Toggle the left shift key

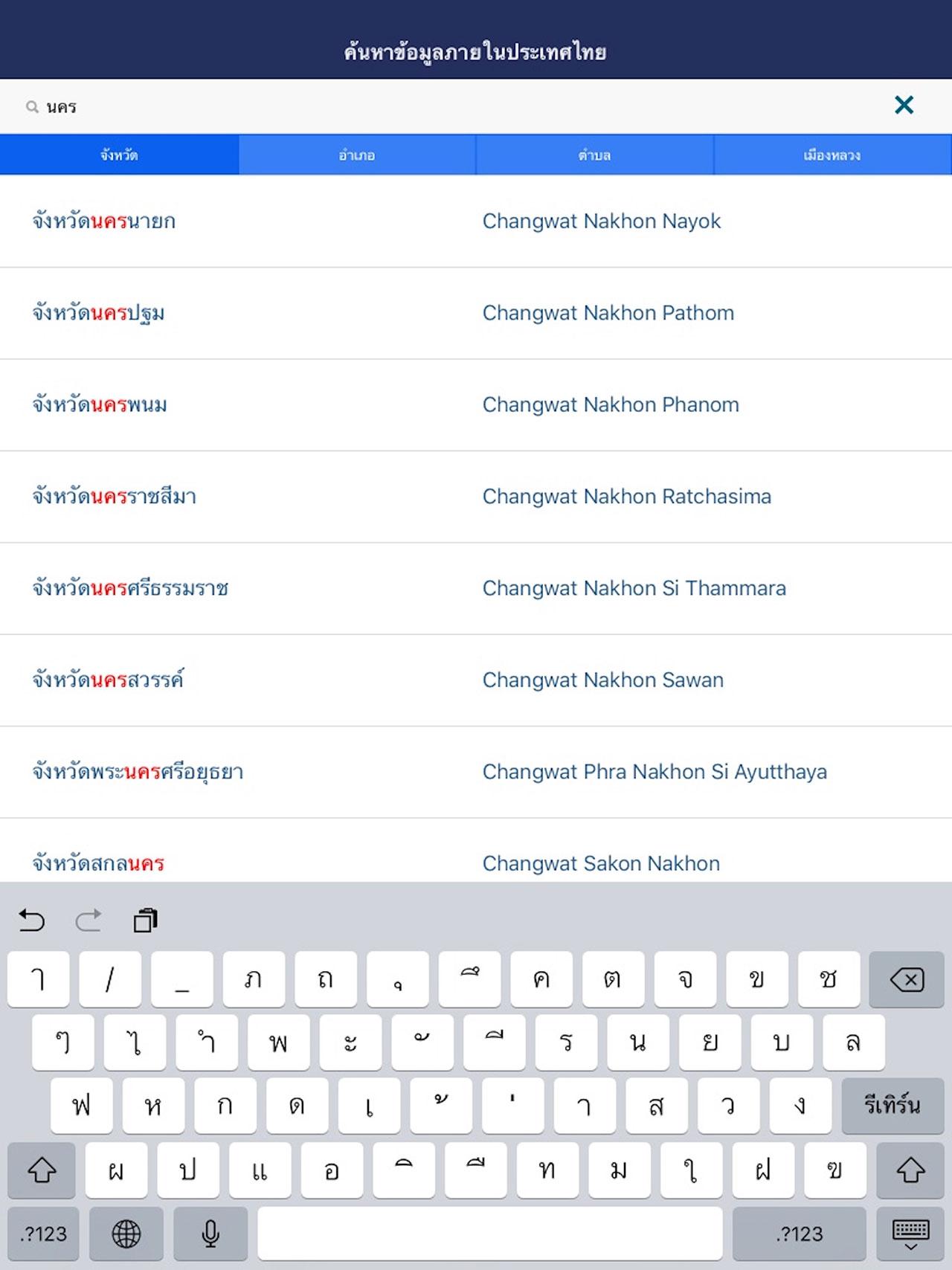click(x=42, y=1170)
